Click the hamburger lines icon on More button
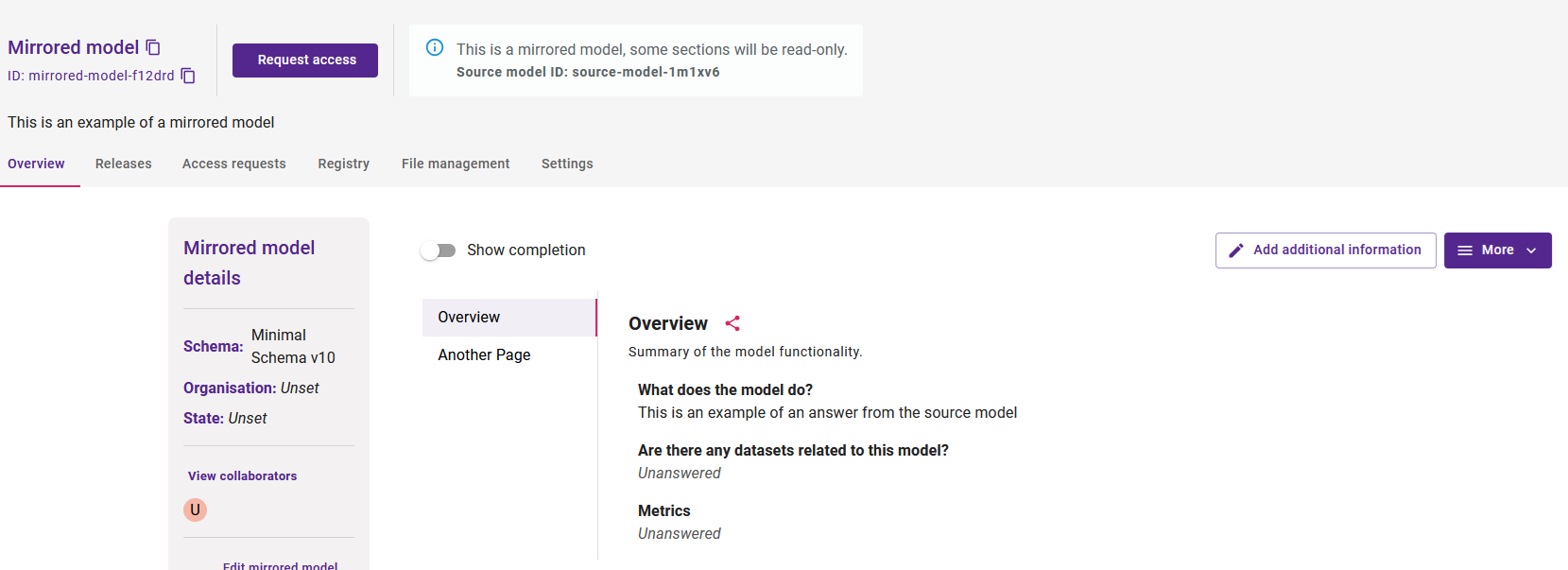 1465,250
